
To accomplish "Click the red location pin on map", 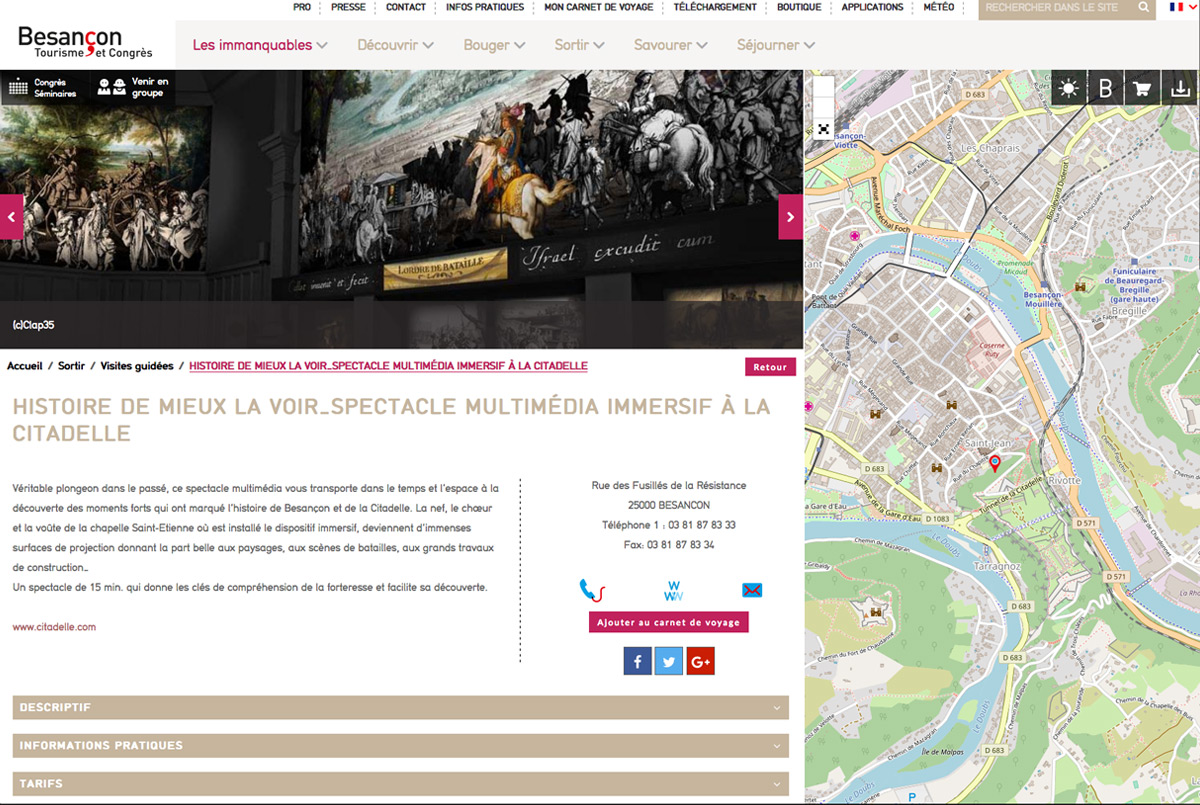I will tap(994, 462).
